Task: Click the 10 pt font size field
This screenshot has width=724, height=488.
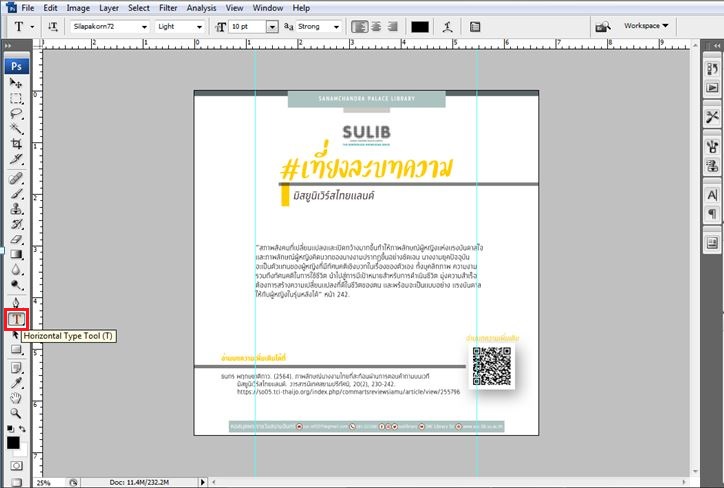Action: [x=248, y=27]
